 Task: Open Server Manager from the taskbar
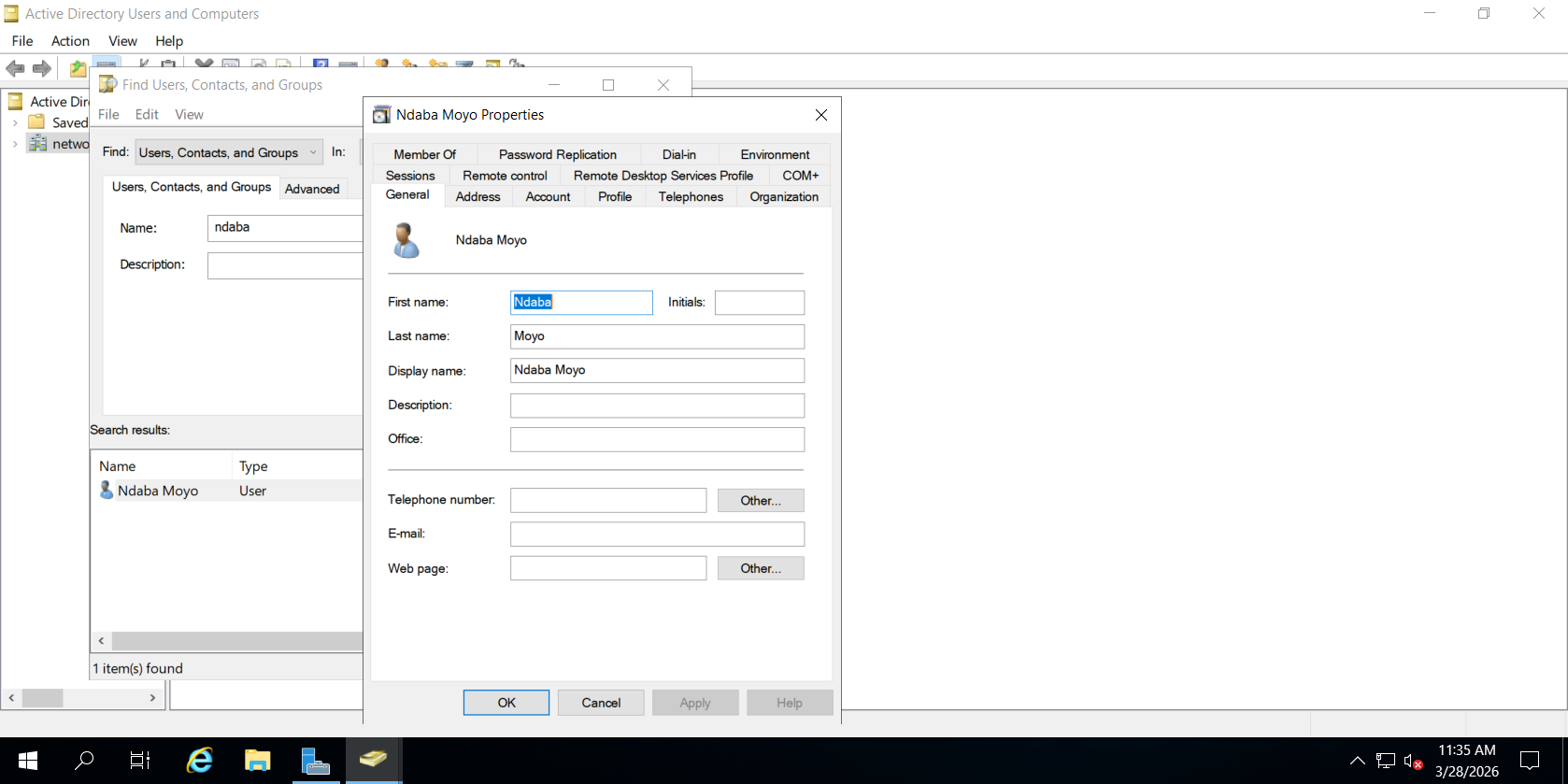[316, 761]
